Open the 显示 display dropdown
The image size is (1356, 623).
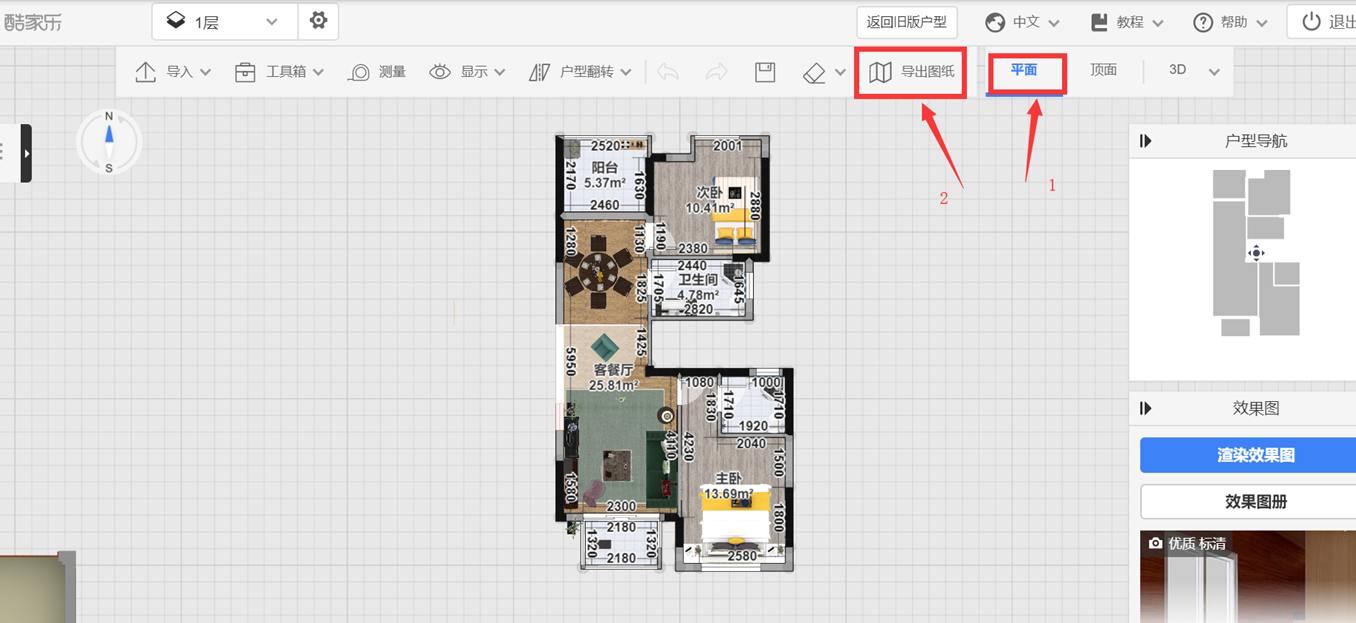[467, 72]
